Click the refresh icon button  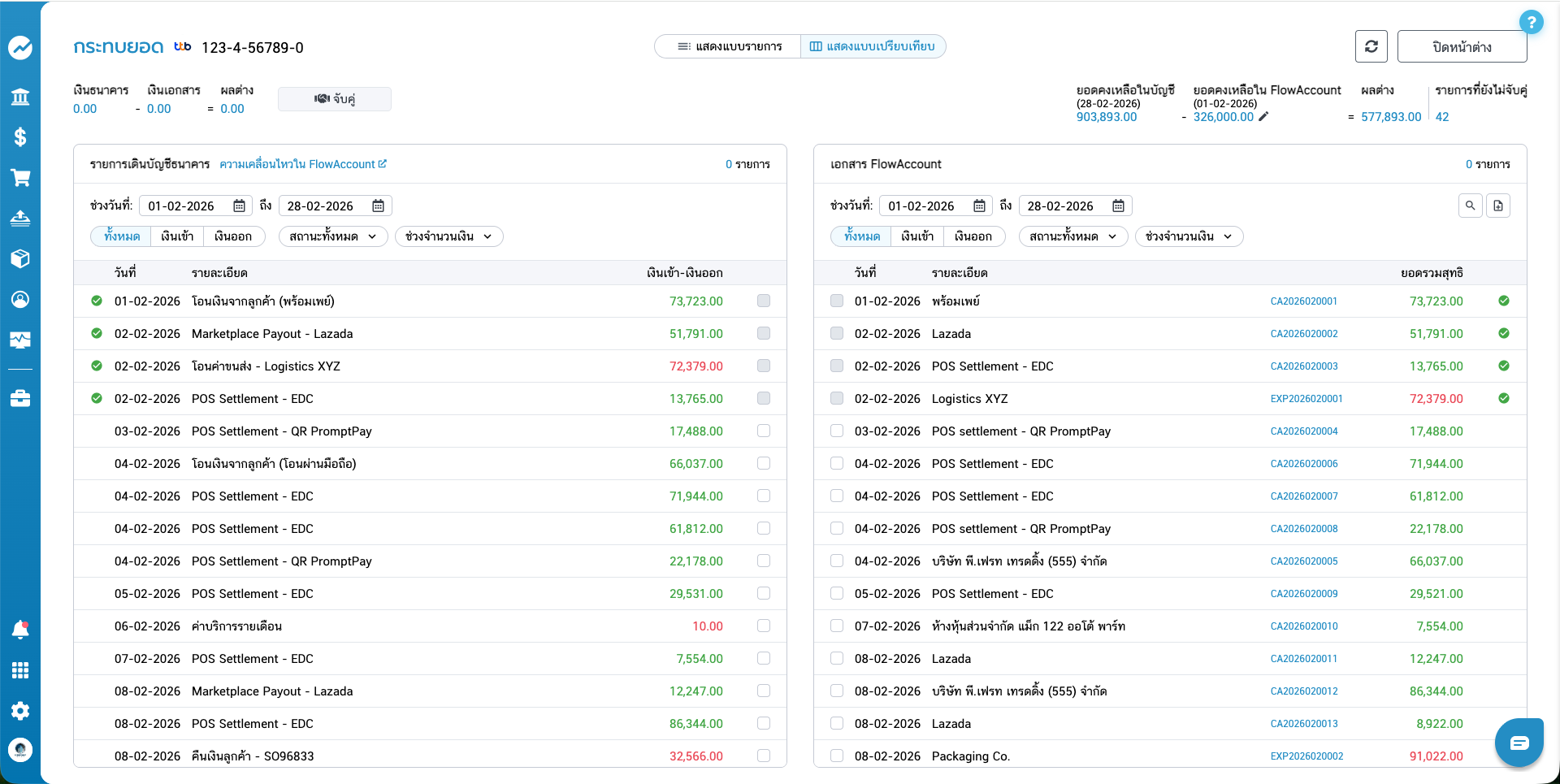coord(1371,46)
